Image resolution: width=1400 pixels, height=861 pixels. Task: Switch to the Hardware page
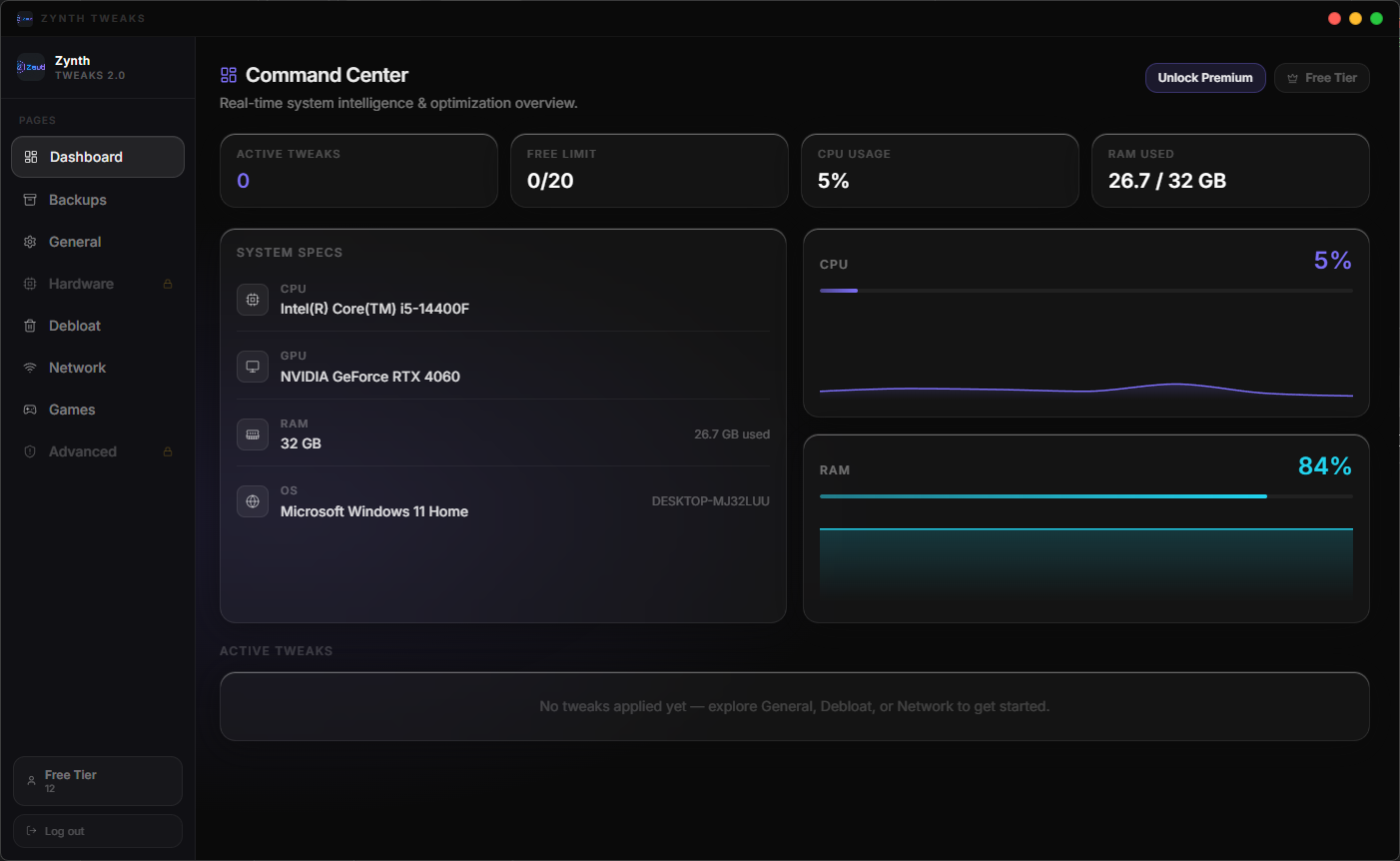point(80,283)
